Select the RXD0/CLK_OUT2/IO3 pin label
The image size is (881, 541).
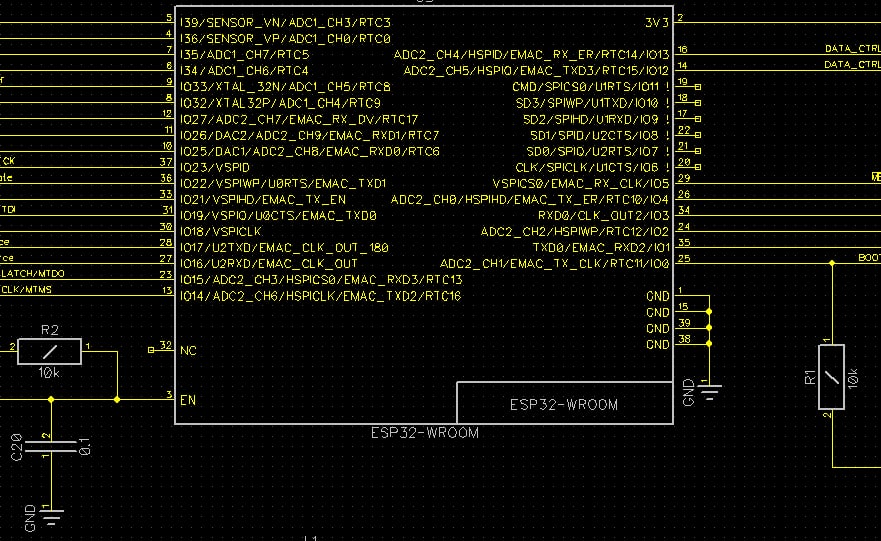(603, 216)
